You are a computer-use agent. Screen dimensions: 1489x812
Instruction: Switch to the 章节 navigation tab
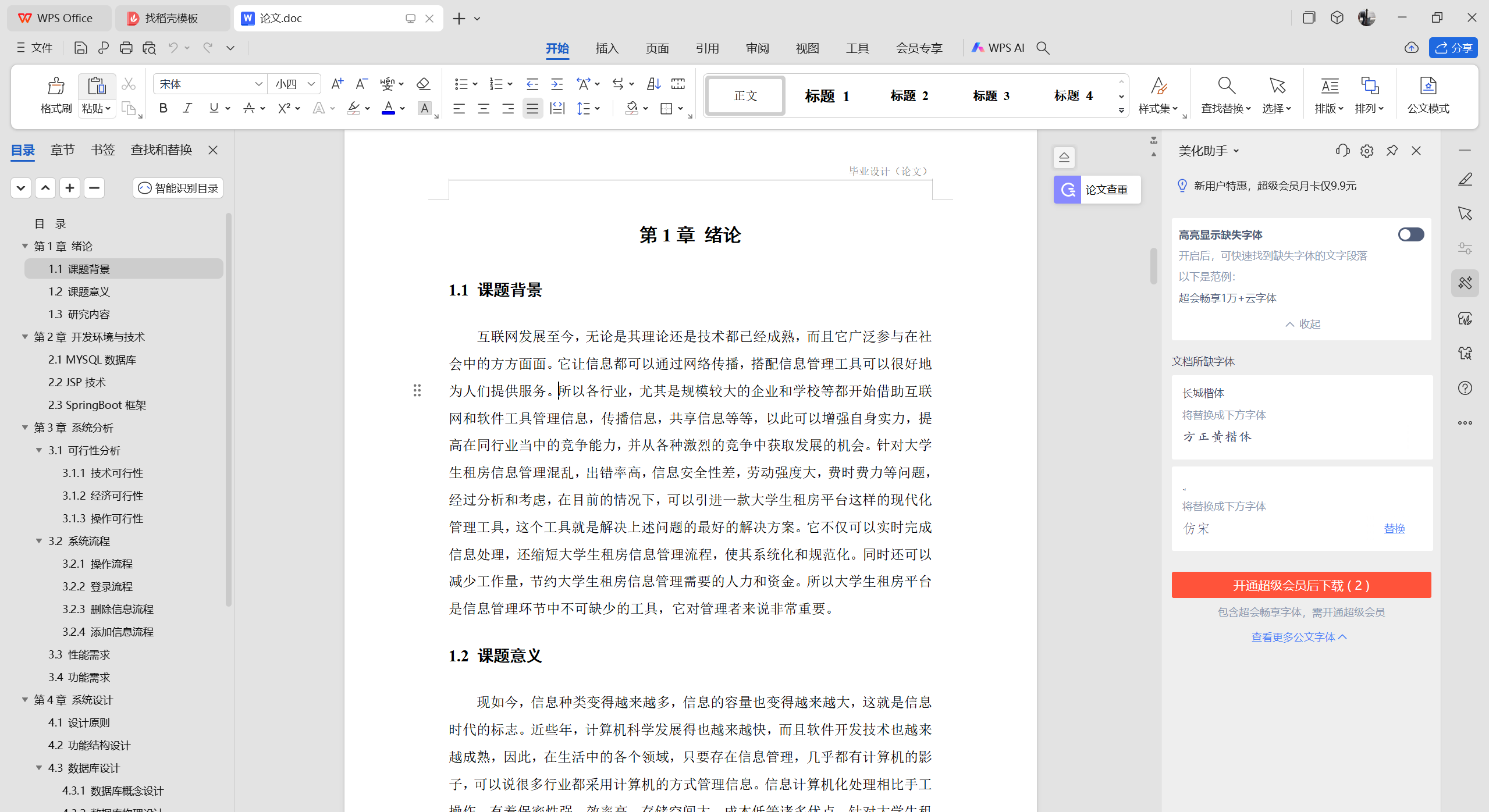coord(62,150)
